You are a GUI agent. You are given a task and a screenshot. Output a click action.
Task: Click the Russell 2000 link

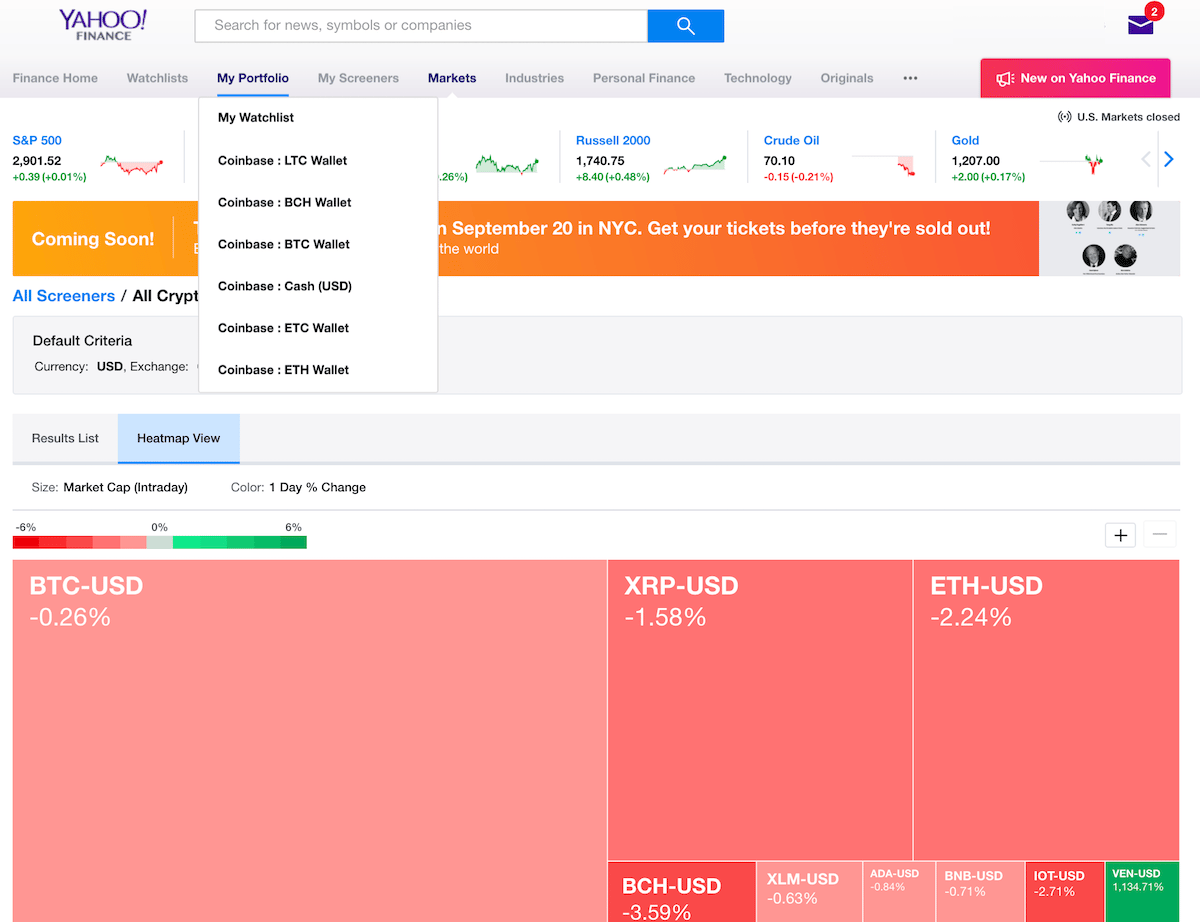pyautogui.click(x=613, y=141)
